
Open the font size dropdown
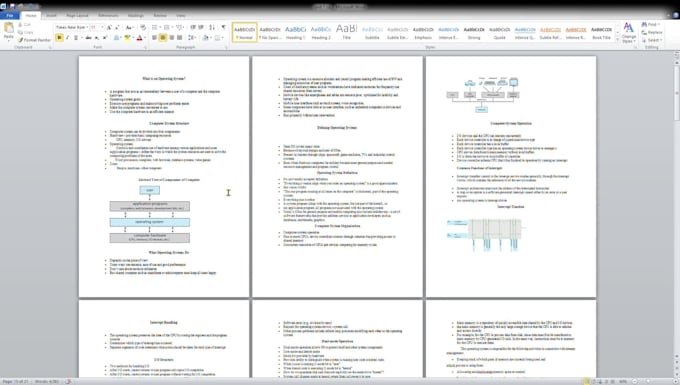pyautogui.click(x=103, y=27)
